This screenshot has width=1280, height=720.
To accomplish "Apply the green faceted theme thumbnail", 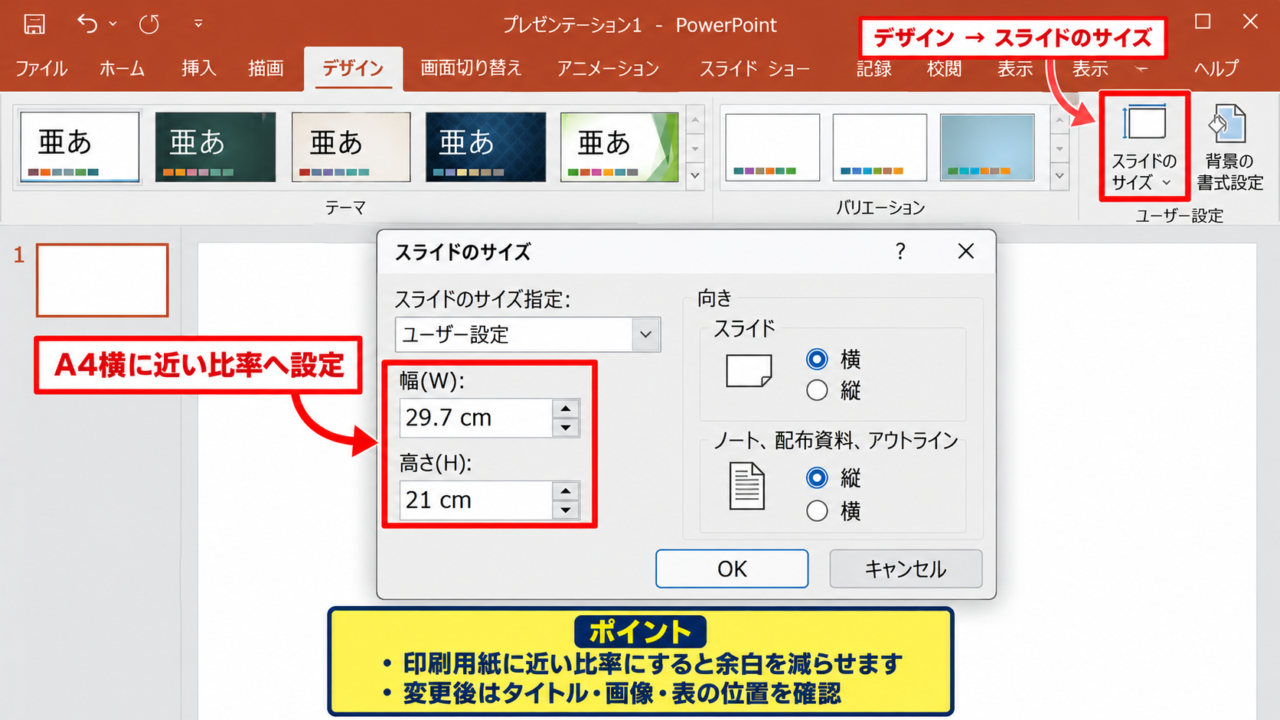I will [x=620, y=147].
